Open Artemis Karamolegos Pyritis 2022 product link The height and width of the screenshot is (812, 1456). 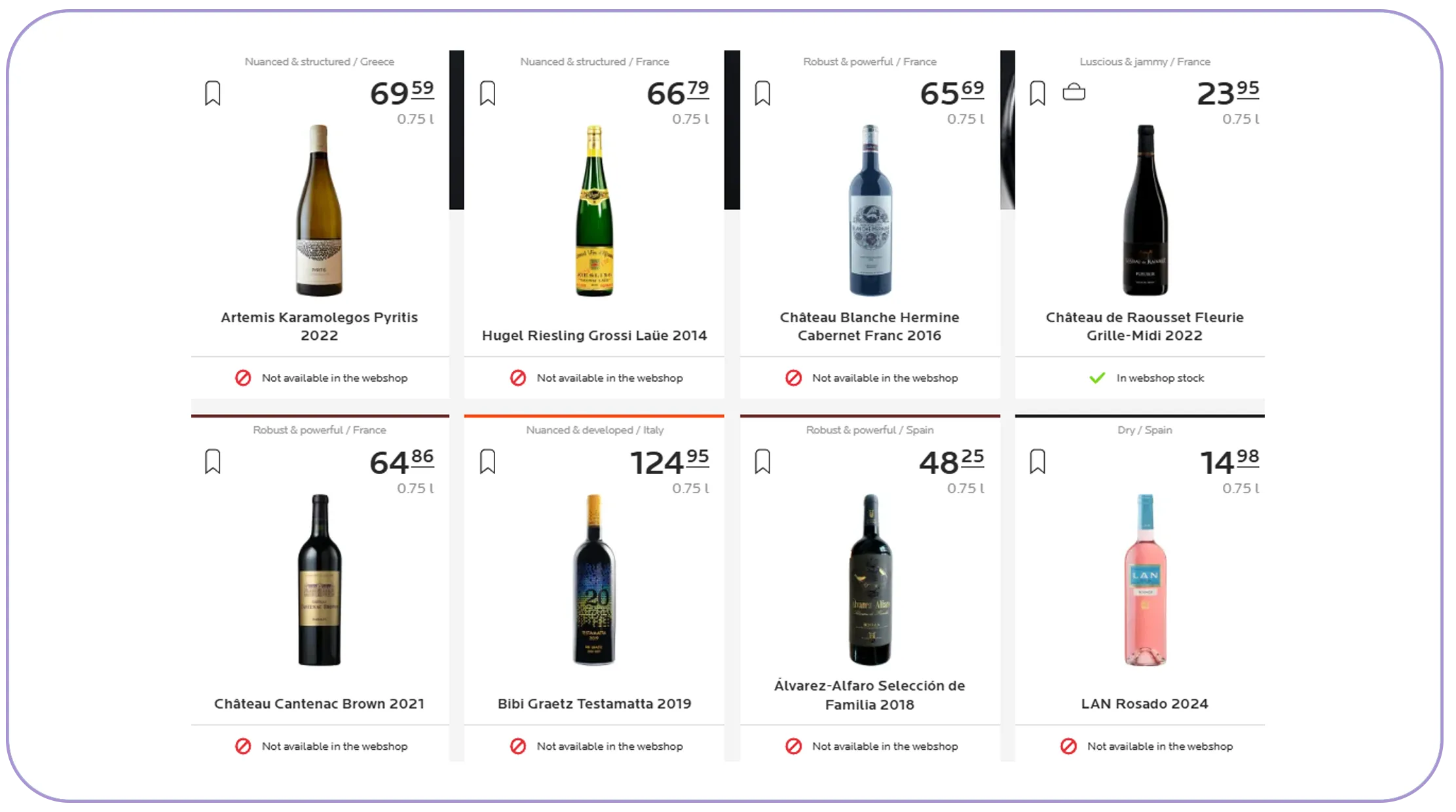[319, 326]
